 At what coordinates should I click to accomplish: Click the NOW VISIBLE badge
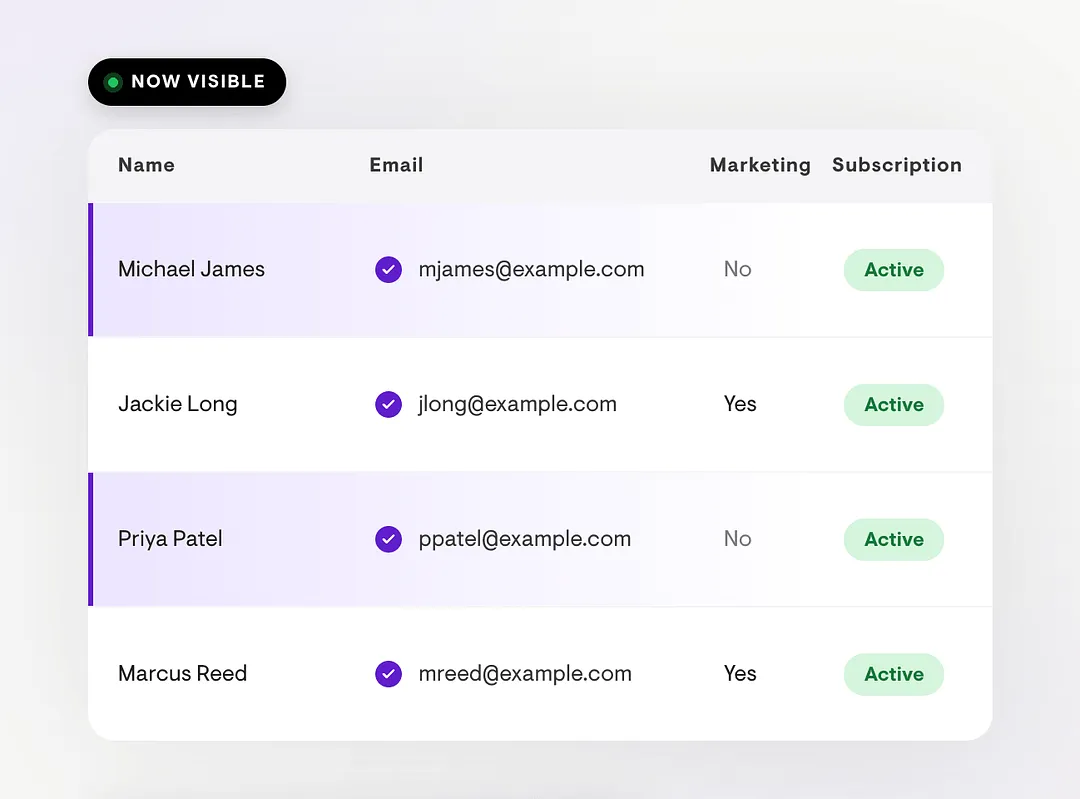[187, 82]
